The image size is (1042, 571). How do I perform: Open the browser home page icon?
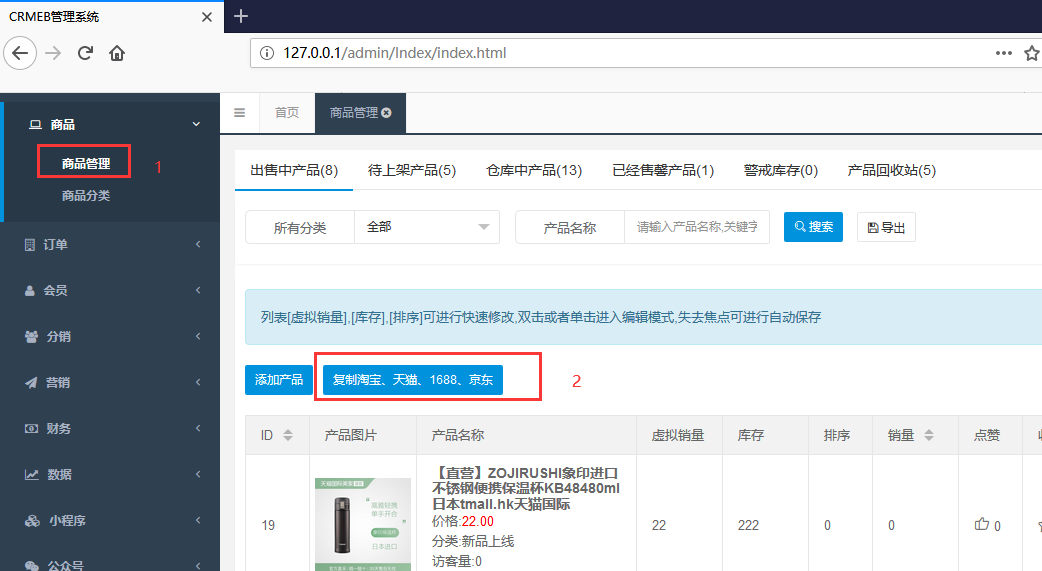pos(117,53)
